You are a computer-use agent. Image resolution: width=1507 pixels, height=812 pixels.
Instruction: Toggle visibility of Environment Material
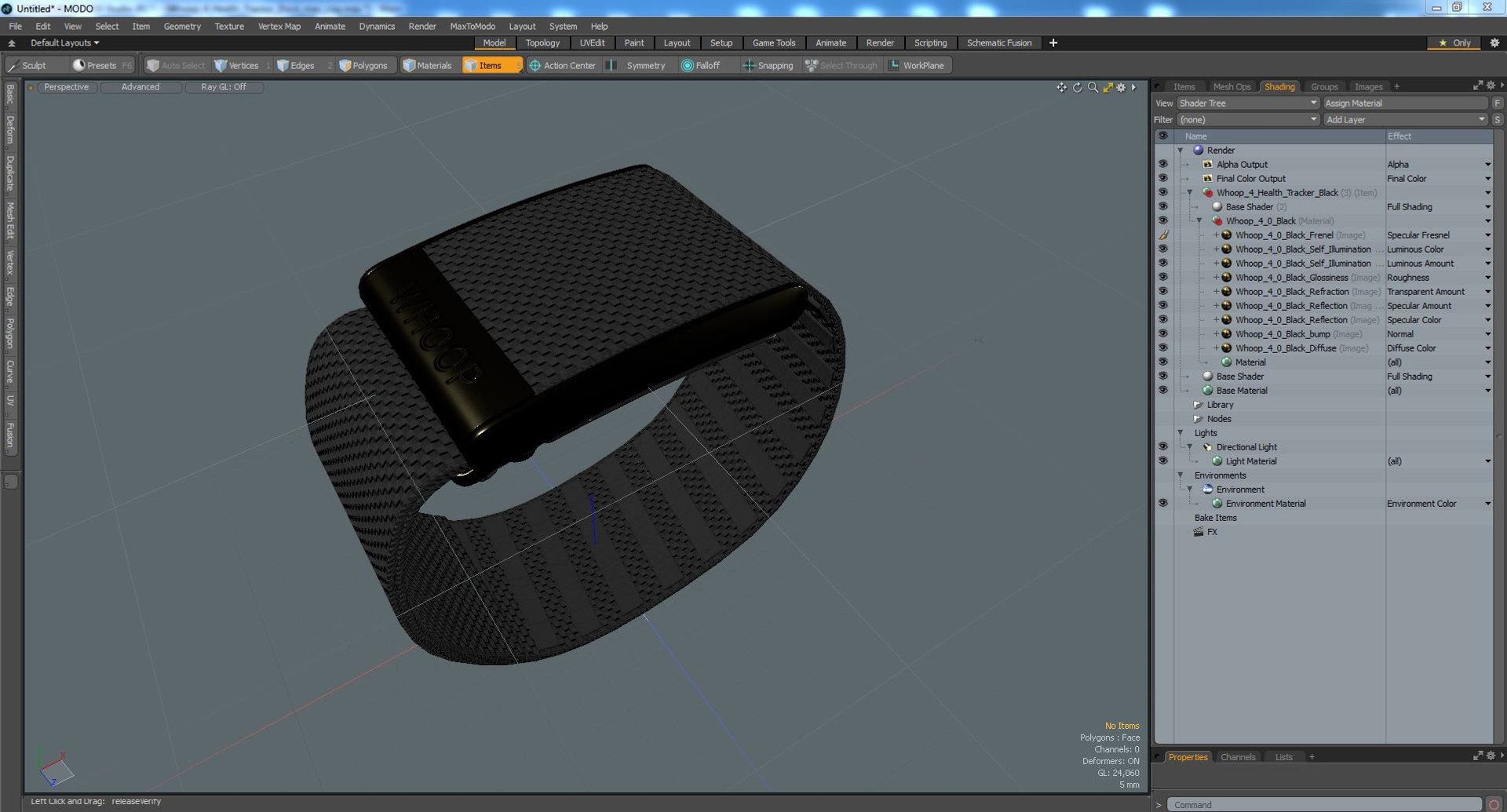pos(1163,503)
